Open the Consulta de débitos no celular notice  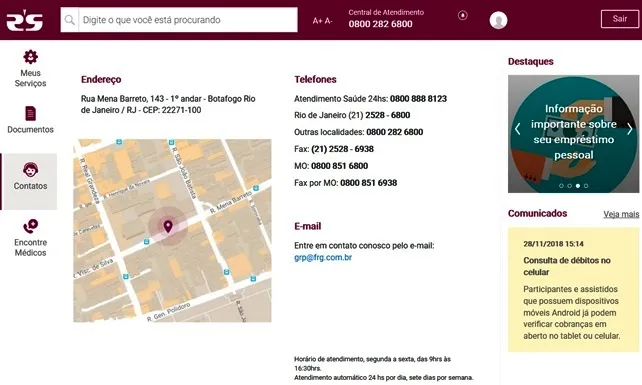567,266
